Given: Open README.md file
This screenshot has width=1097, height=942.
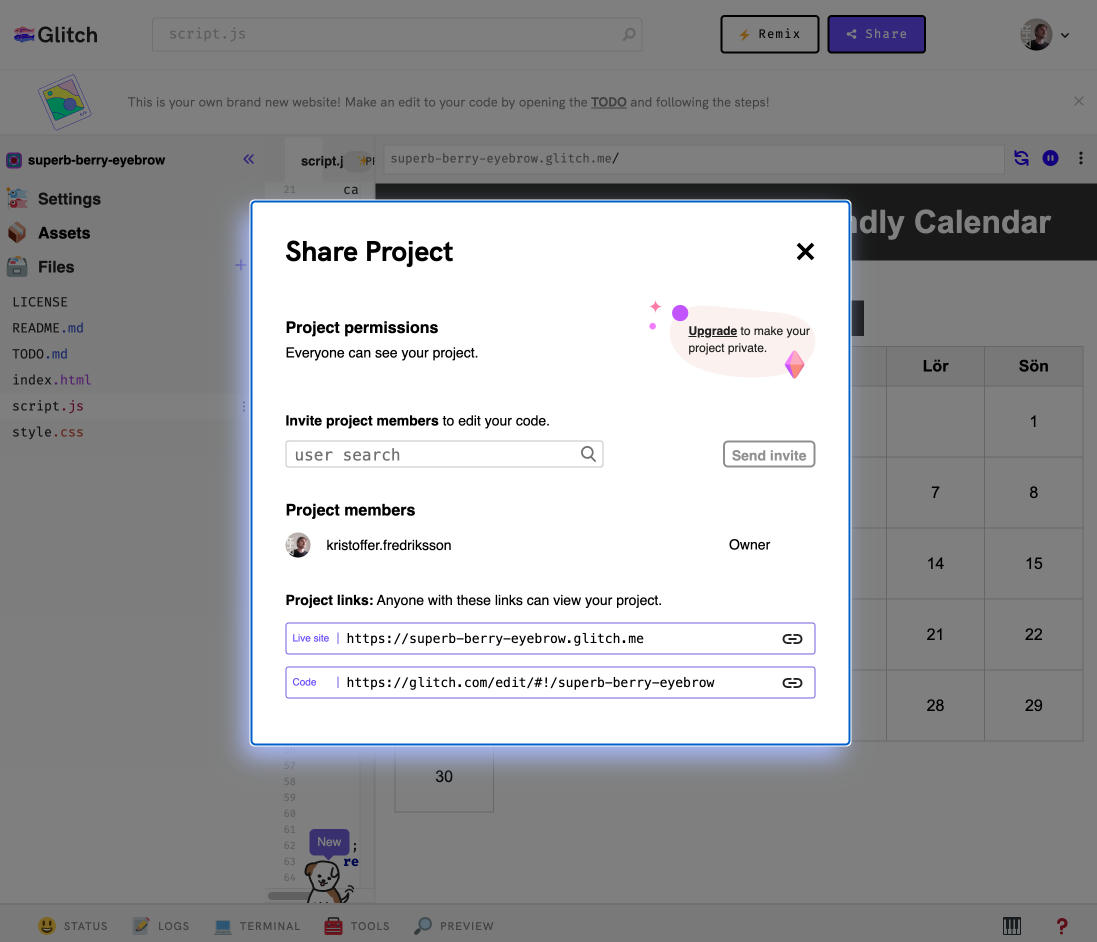Looking at the screenshot, I should [48, 328].
